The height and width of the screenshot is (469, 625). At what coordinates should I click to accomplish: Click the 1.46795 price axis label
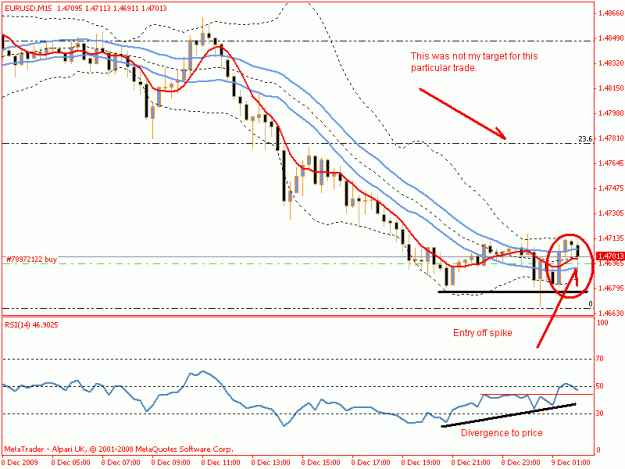click(x=611, y=288)
